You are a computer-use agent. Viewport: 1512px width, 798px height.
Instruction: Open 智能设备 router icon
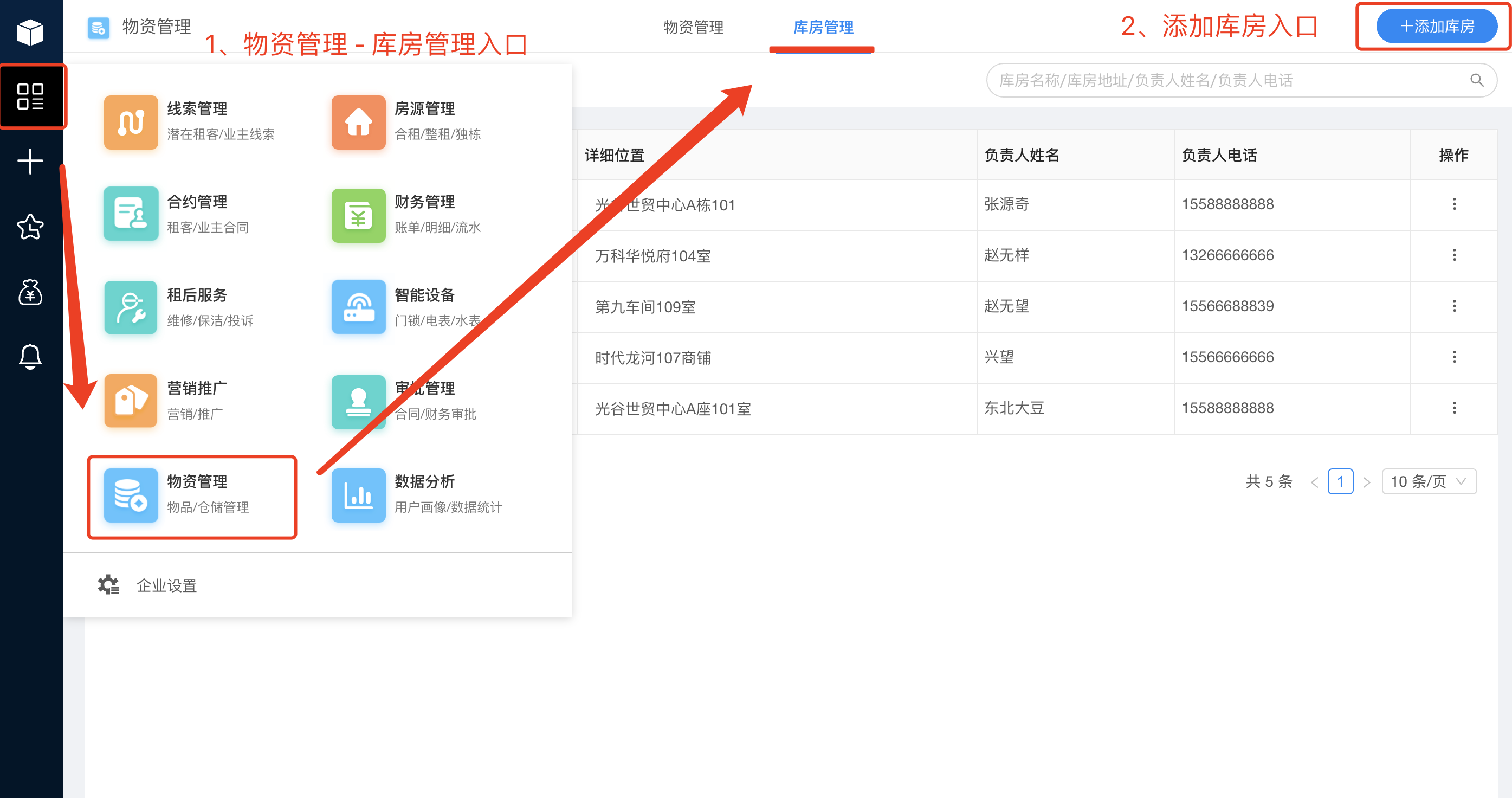pyautogui.click(x=359, y=307)
